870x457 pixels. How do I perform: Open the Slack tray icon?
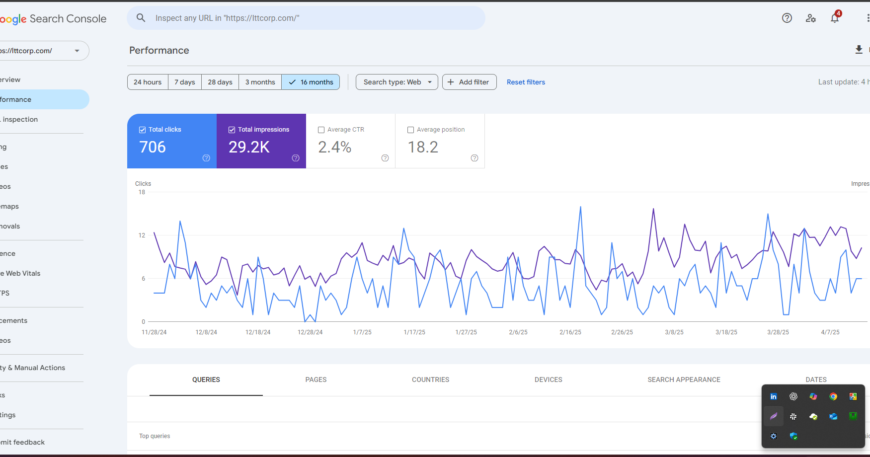[x=793, y=416]
